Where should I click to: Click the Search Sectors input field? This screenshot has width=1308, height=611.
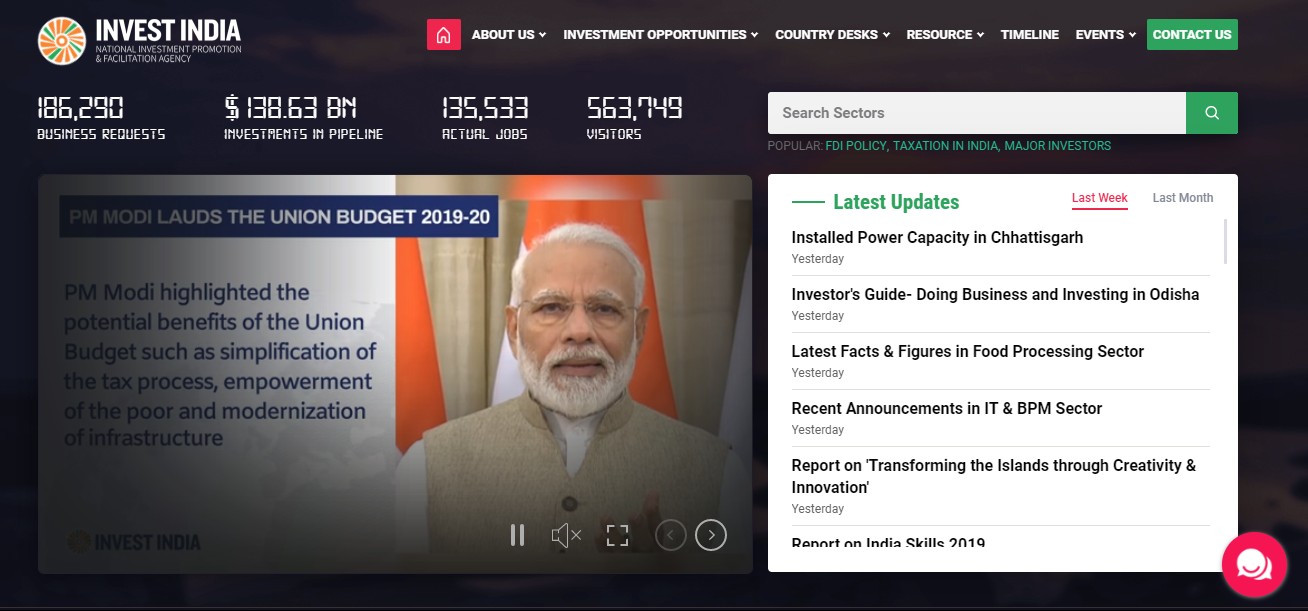(976, 113)
